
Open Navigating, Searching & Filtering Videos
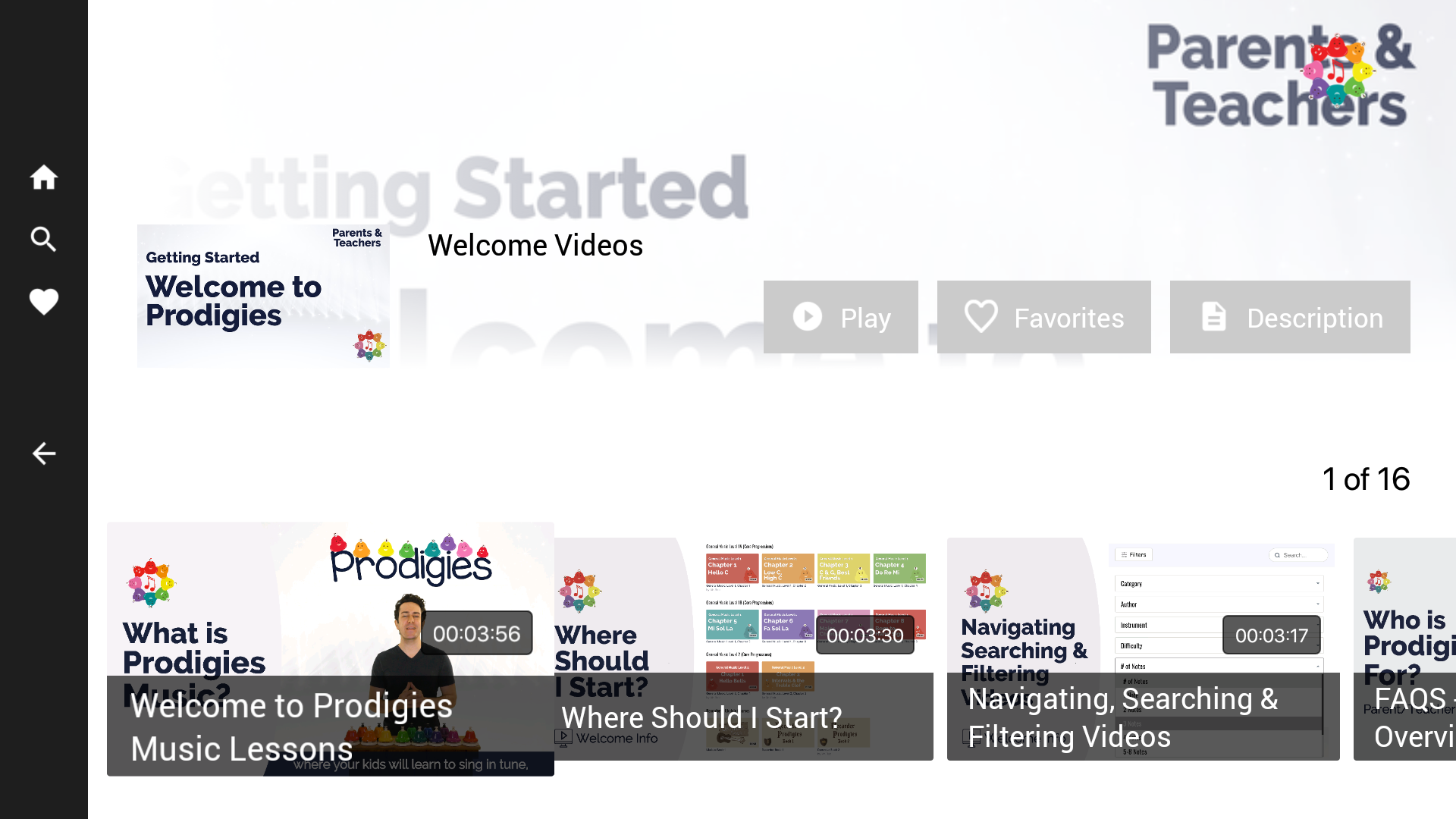point(1143,649)
